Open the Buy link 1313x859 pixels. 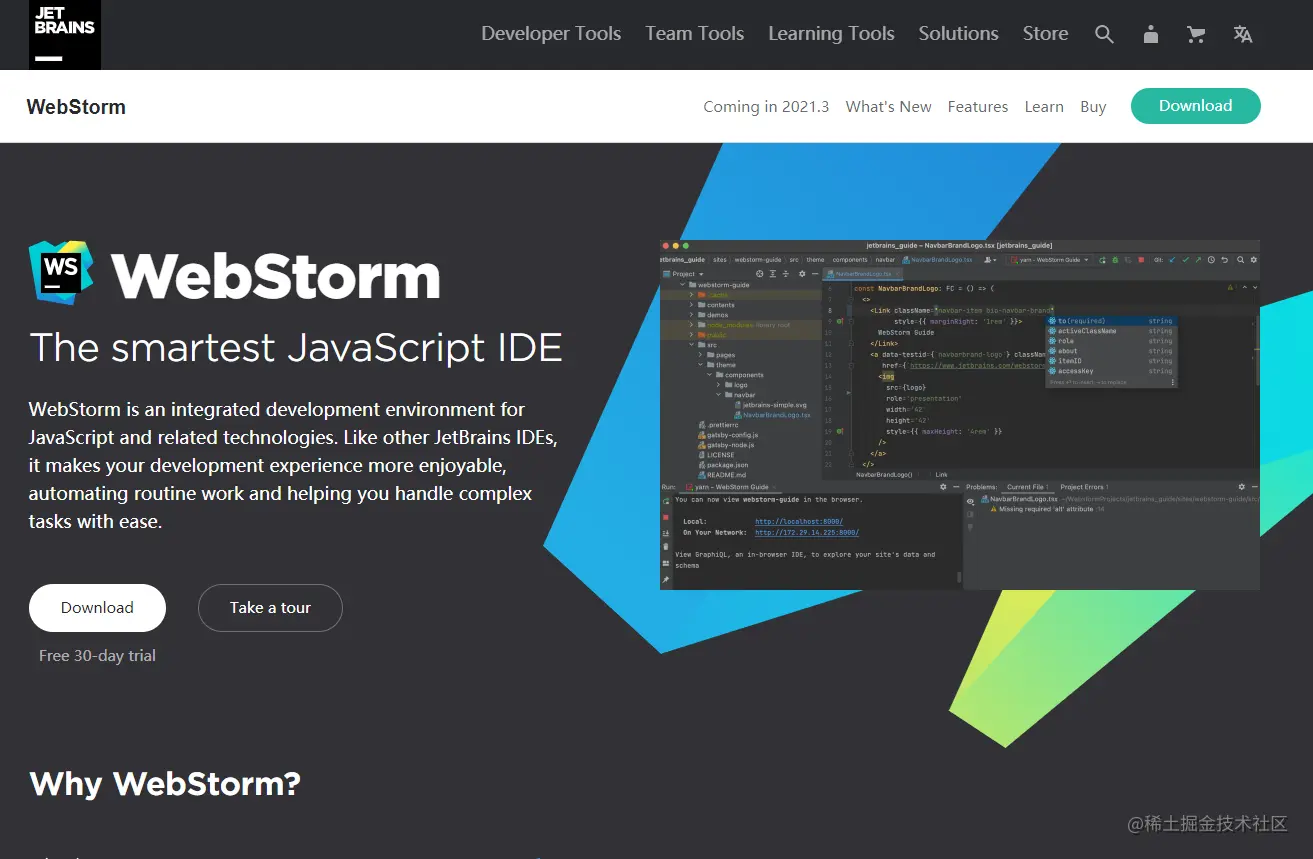(1093, 107)
